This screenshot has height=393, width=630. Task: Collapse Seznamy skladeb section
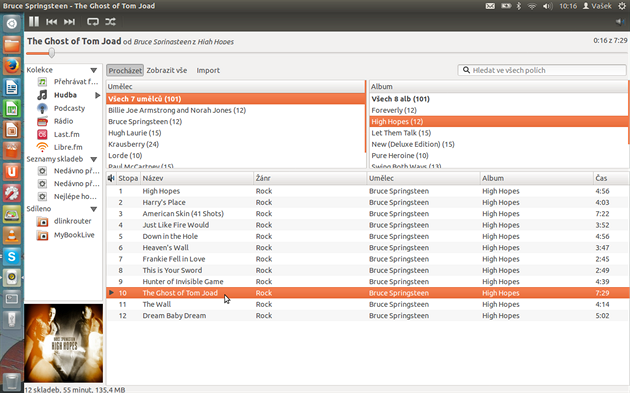point(94,159)
